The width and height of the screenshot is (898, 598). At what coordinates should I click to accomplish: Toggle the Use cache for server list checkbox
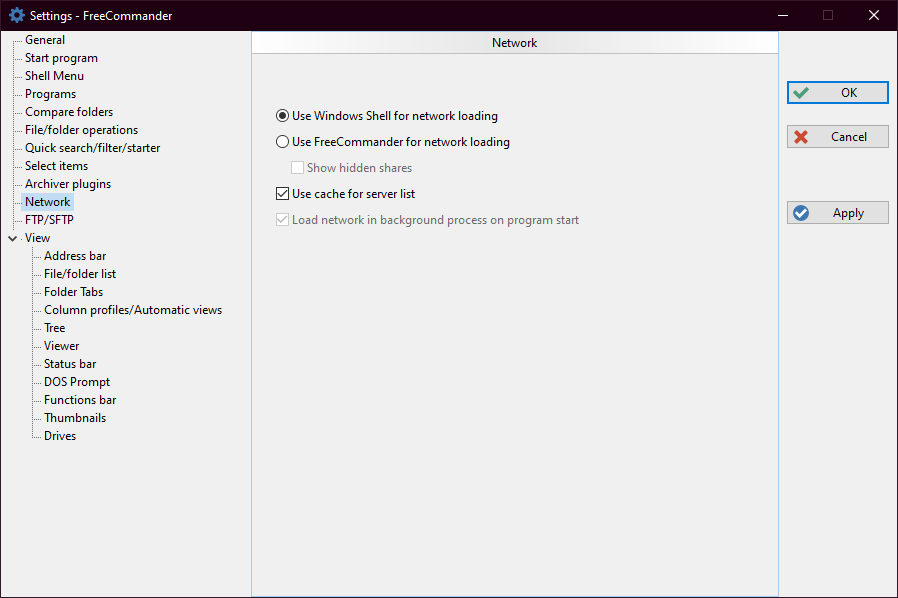tap(283, 194)
